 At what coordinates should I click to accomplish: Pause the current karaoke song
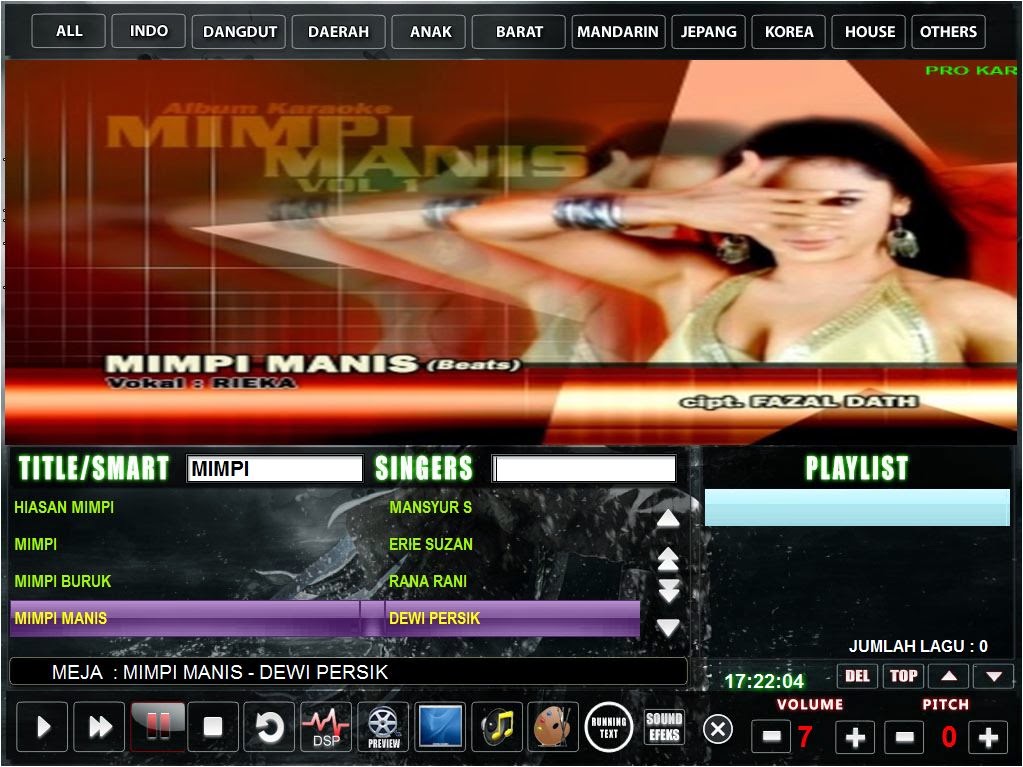157,727
